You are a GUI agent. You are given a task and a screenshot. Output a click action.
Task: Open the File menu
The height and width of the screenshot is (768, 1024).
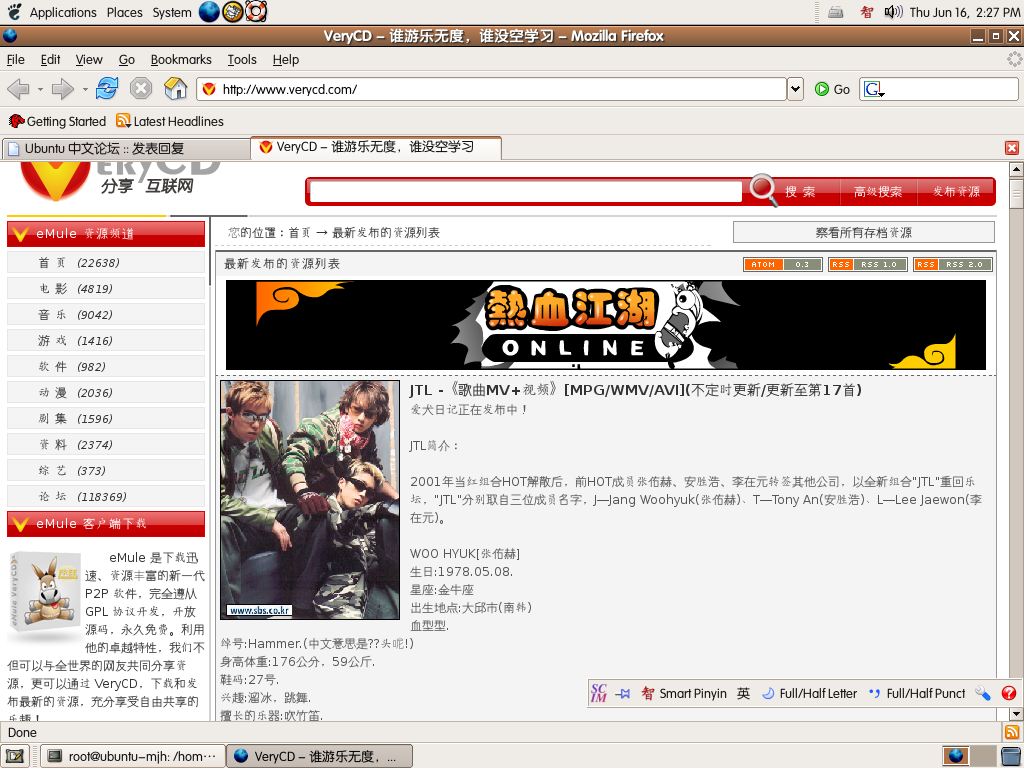pos(16,59)
